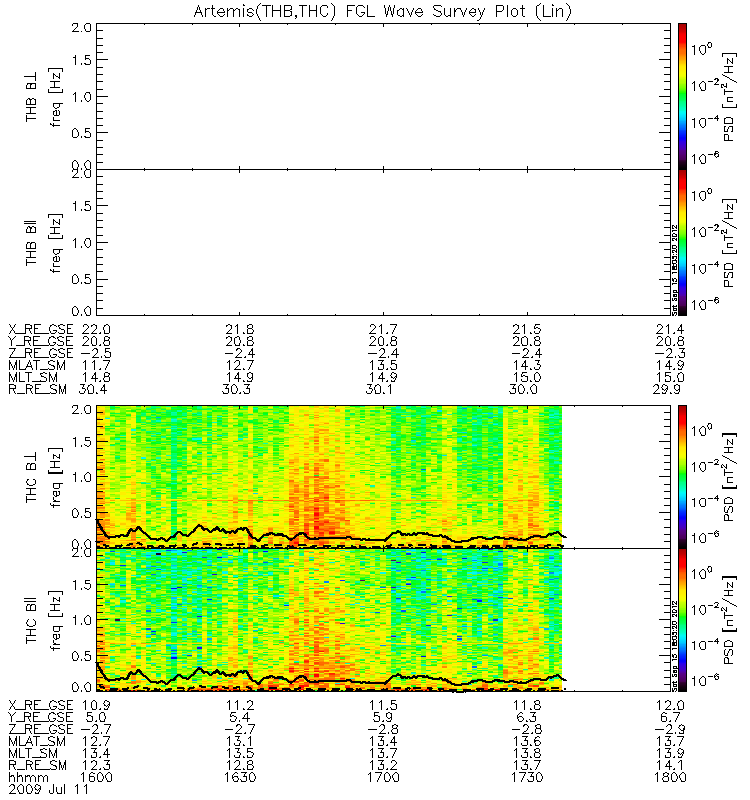The width and height of the screenshot is (750, 800).
Task: Select the 'THC B∥' axis label
Action: [x=32, y=620]
